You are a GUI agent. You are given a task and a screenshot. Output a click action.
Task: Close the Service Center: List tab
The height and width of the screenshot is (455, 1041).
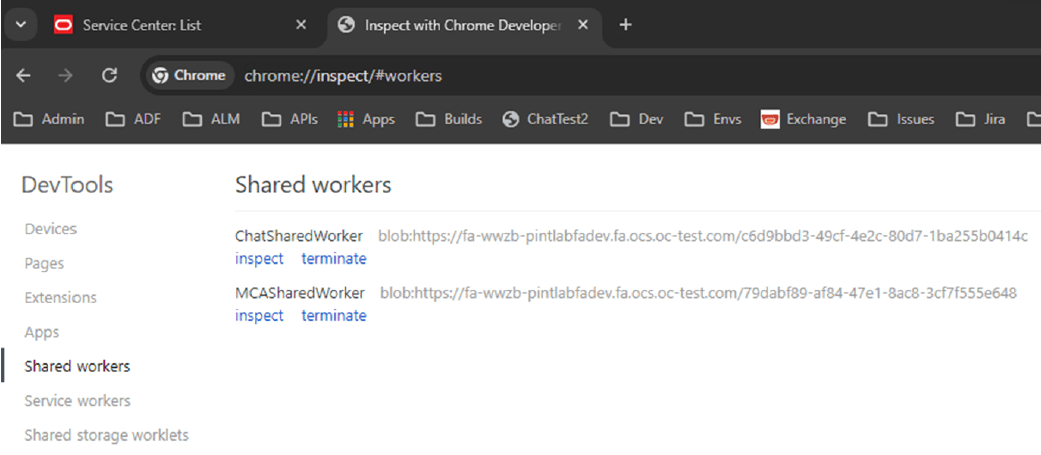point(301,25)
